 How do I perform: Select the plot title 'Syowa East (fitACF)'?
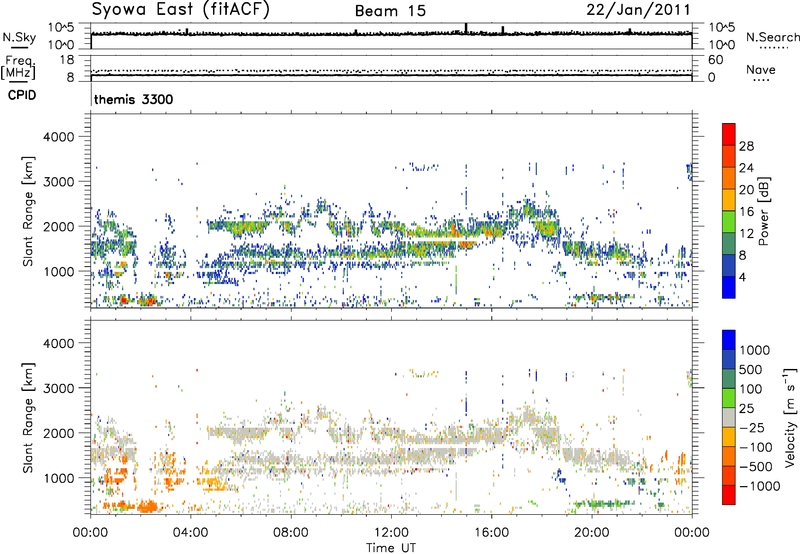[x=180, y=9]
